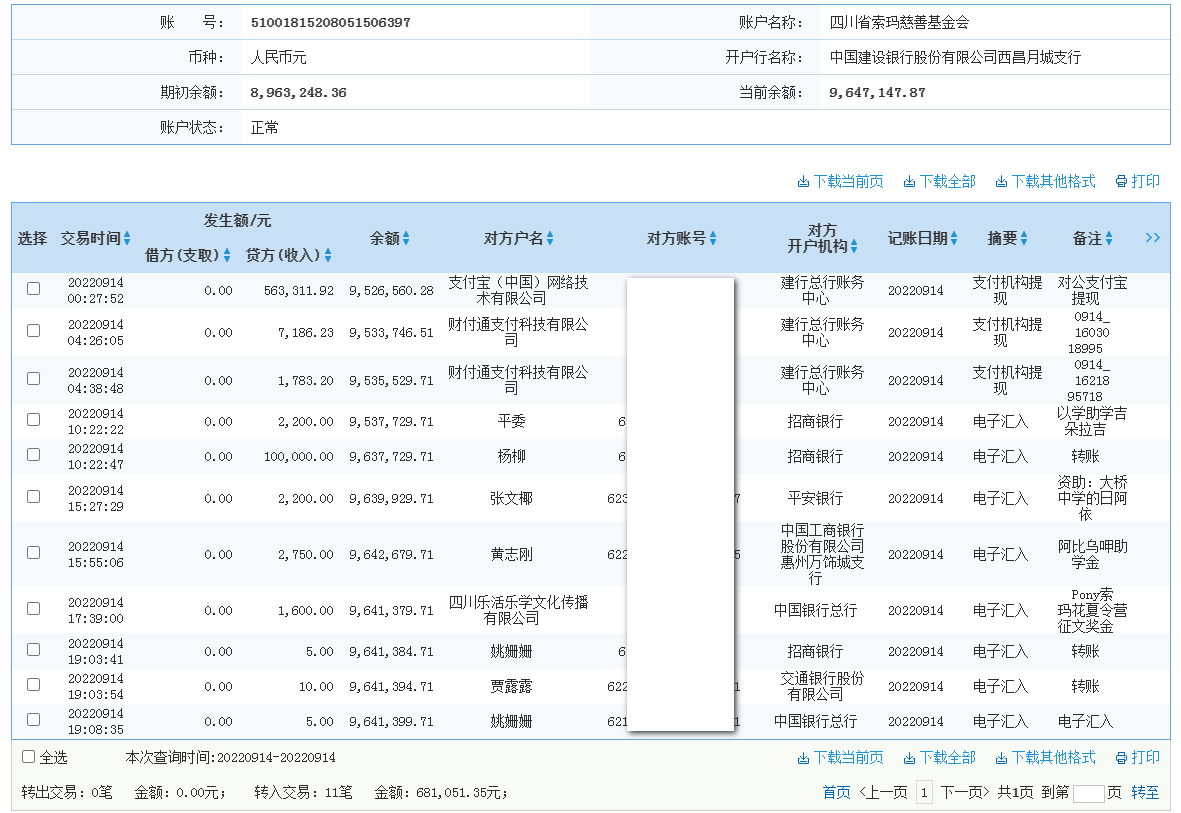Image resolution: width=1181 pixels, height=813 pixels.
Task: Select the 19:08:35 姚姗姗 transaction checkbox
Action: click(33, 720)
